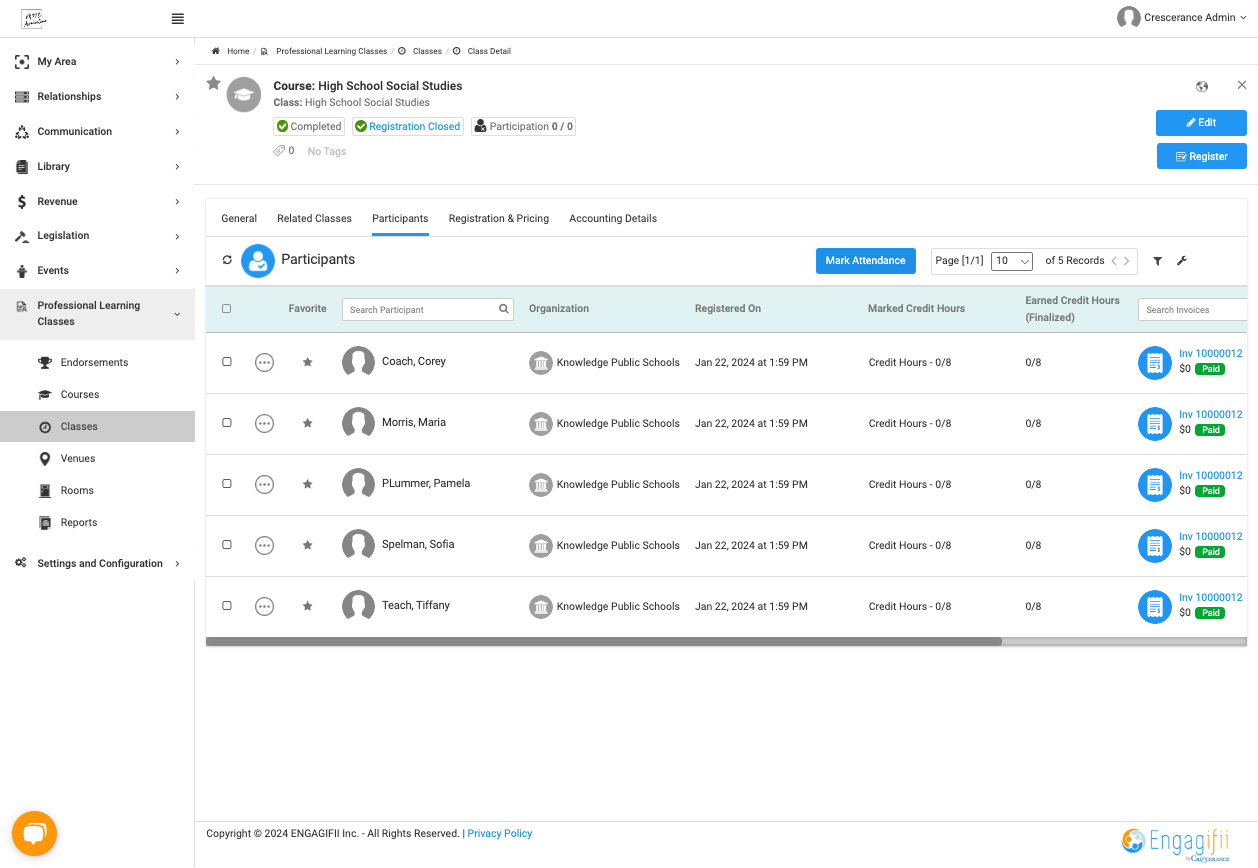Open Reports in the sidebar
Viewport: 1258px width, 868px height.
[79, 523]
